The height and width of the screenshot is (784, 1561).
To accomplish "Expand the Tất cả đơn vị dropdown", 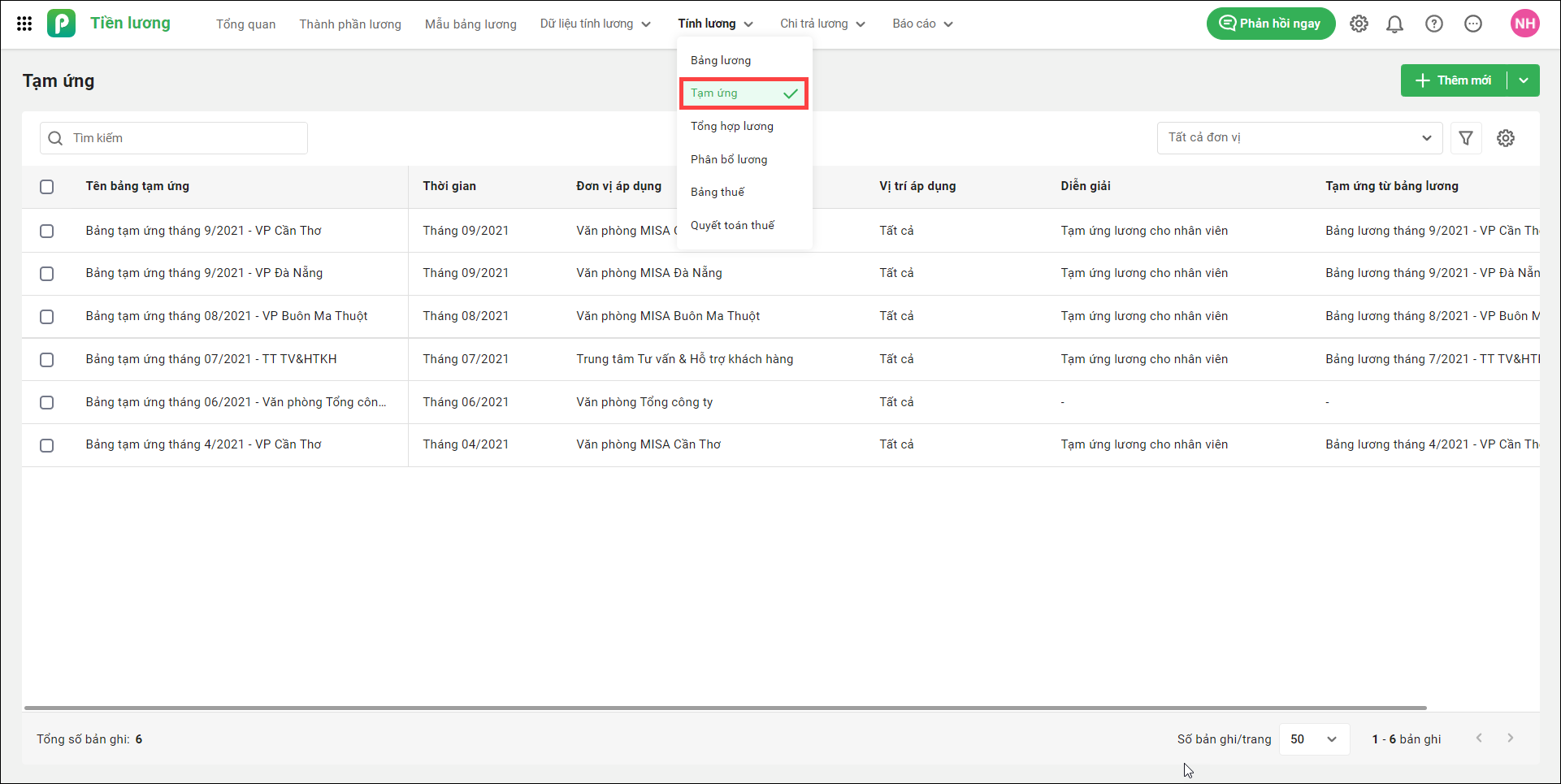I will [1299, 138].
